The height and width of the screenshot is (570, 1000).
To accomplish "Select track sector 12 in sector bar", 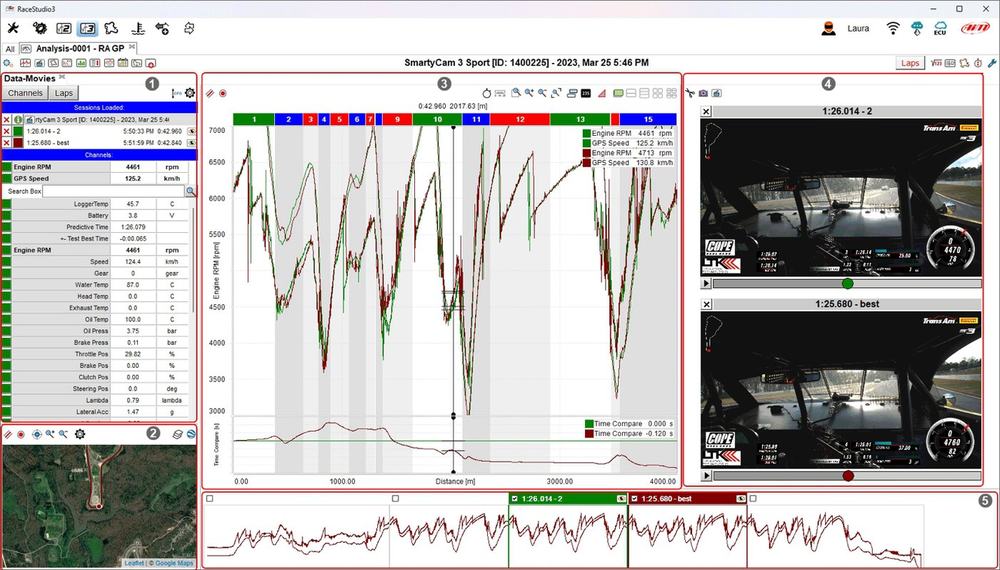I will 520,119.
